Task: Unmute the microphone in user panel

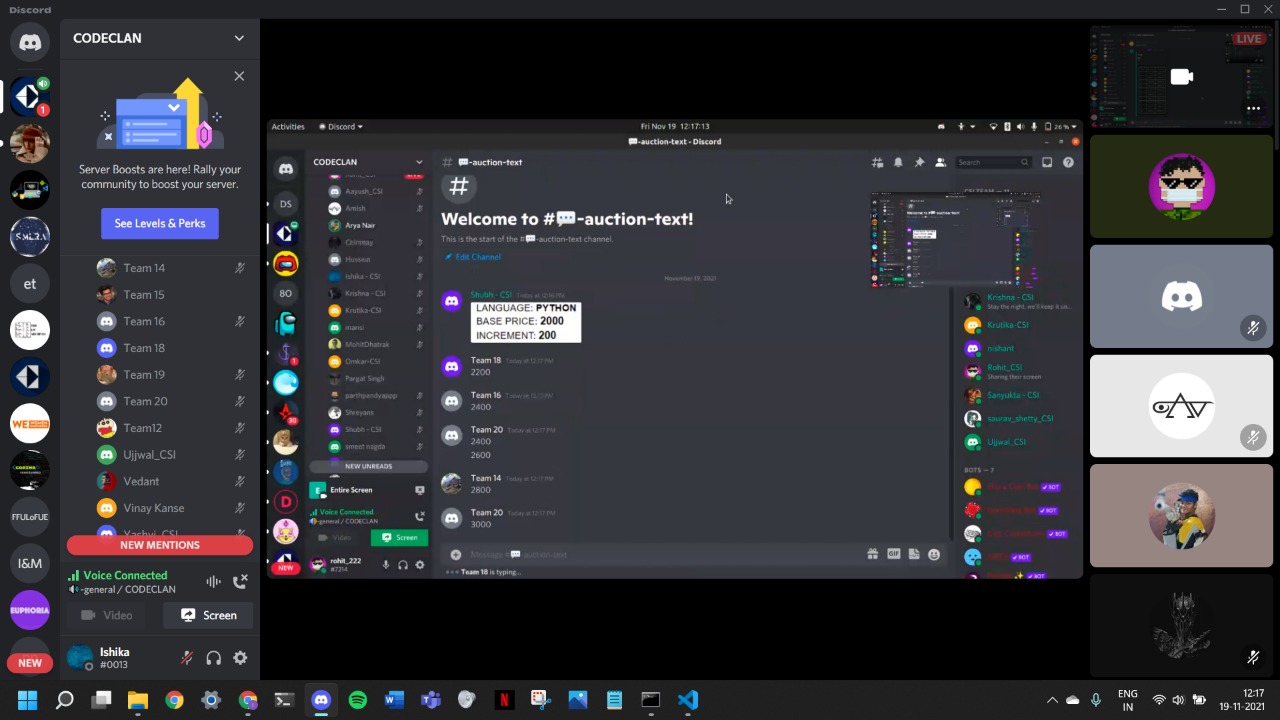Action: pos(186,658)
